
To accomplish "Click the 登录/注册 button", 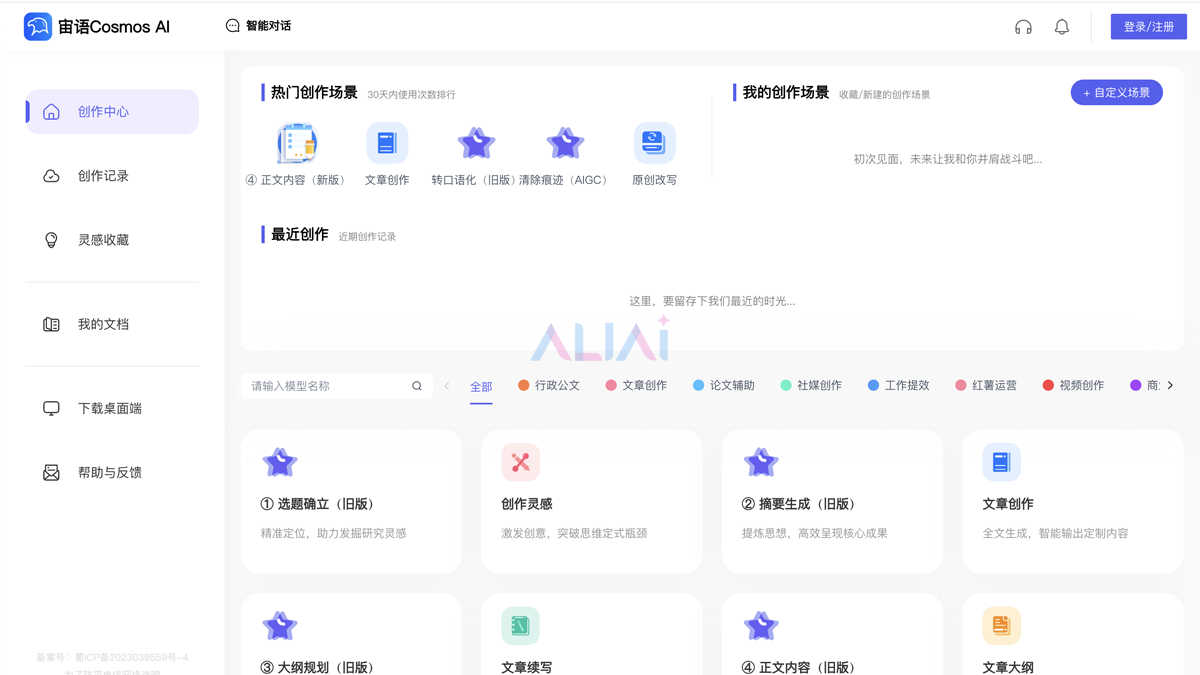I will click(1148, 27).
